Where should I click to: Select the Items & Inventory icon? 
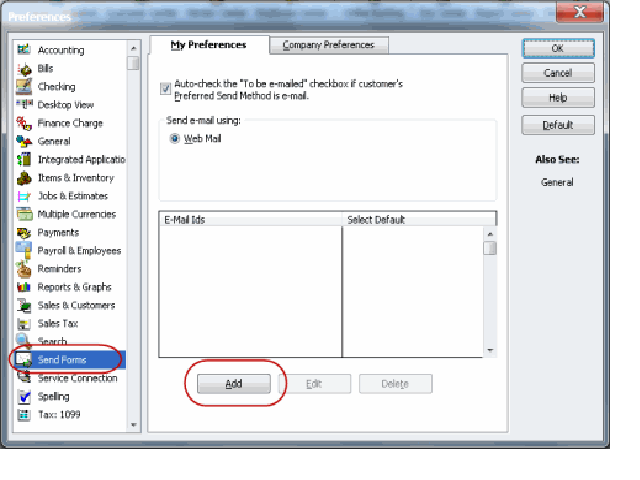coord(24,178)
